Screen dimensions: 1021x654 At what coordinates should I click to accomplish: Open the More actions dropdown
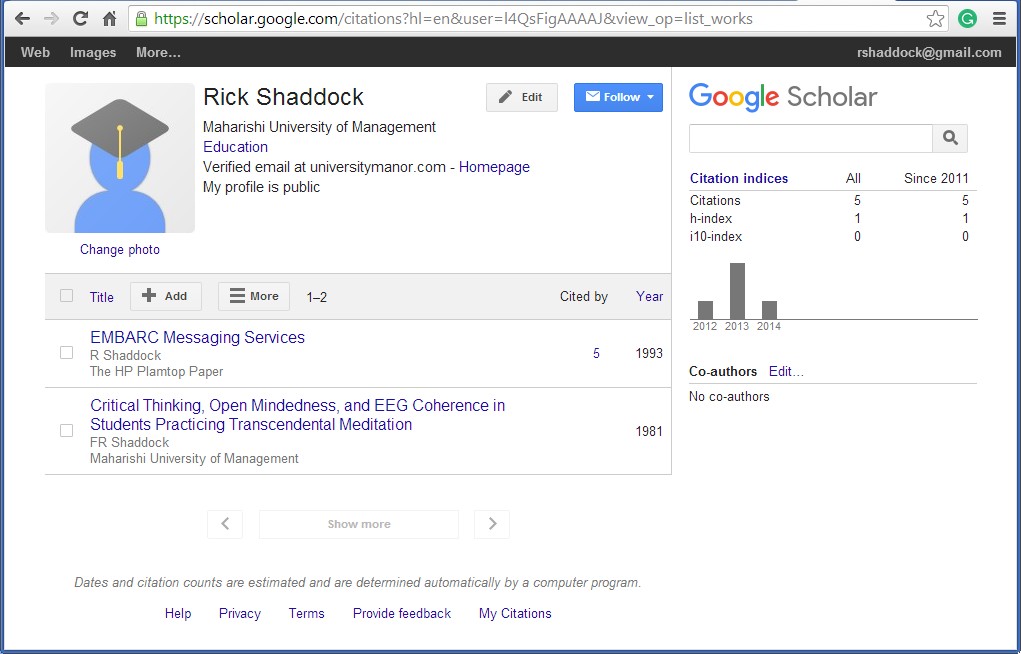click(x=254, y=296)
